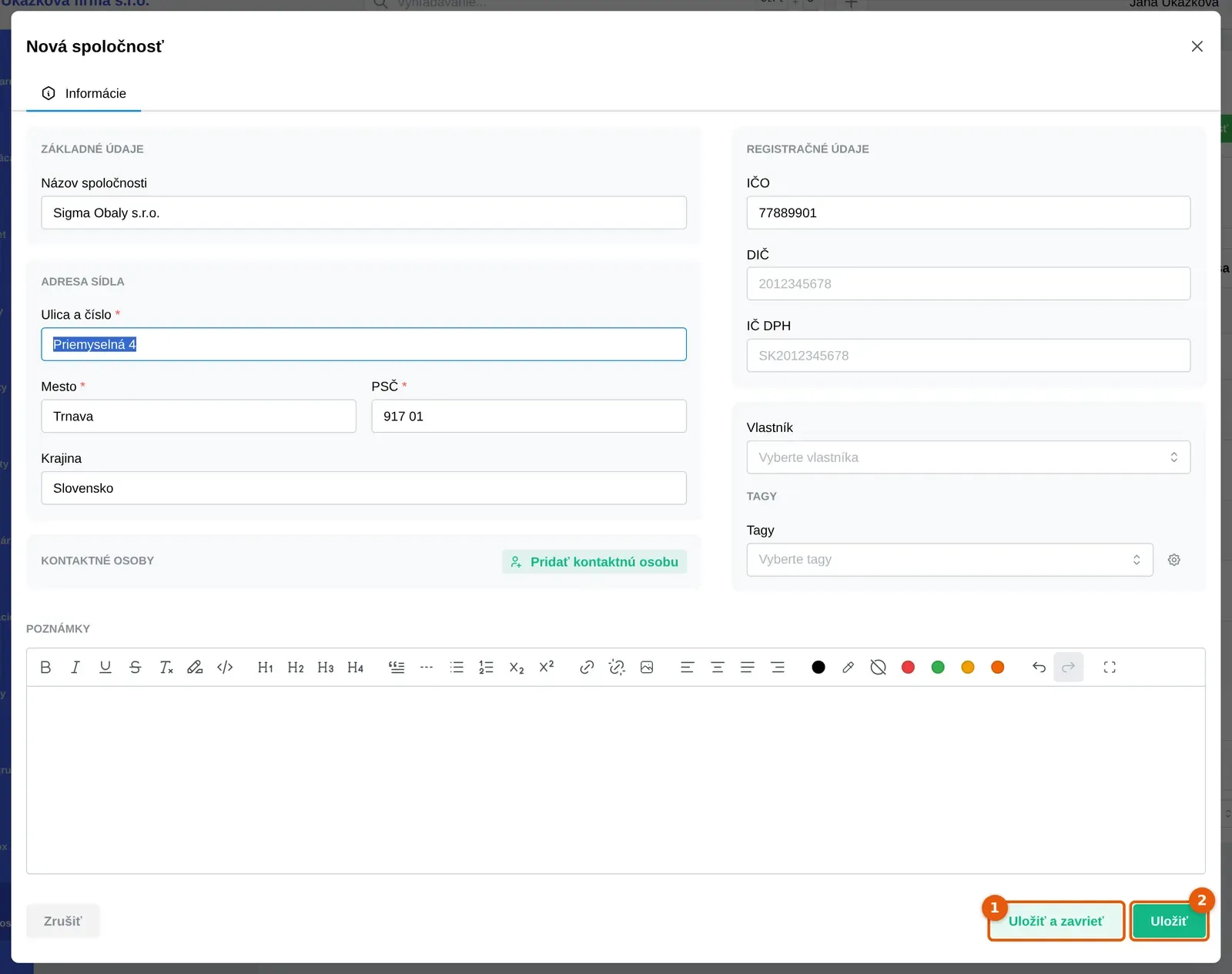
Task: Create numbered list in notes
Action: coord(486,668)
